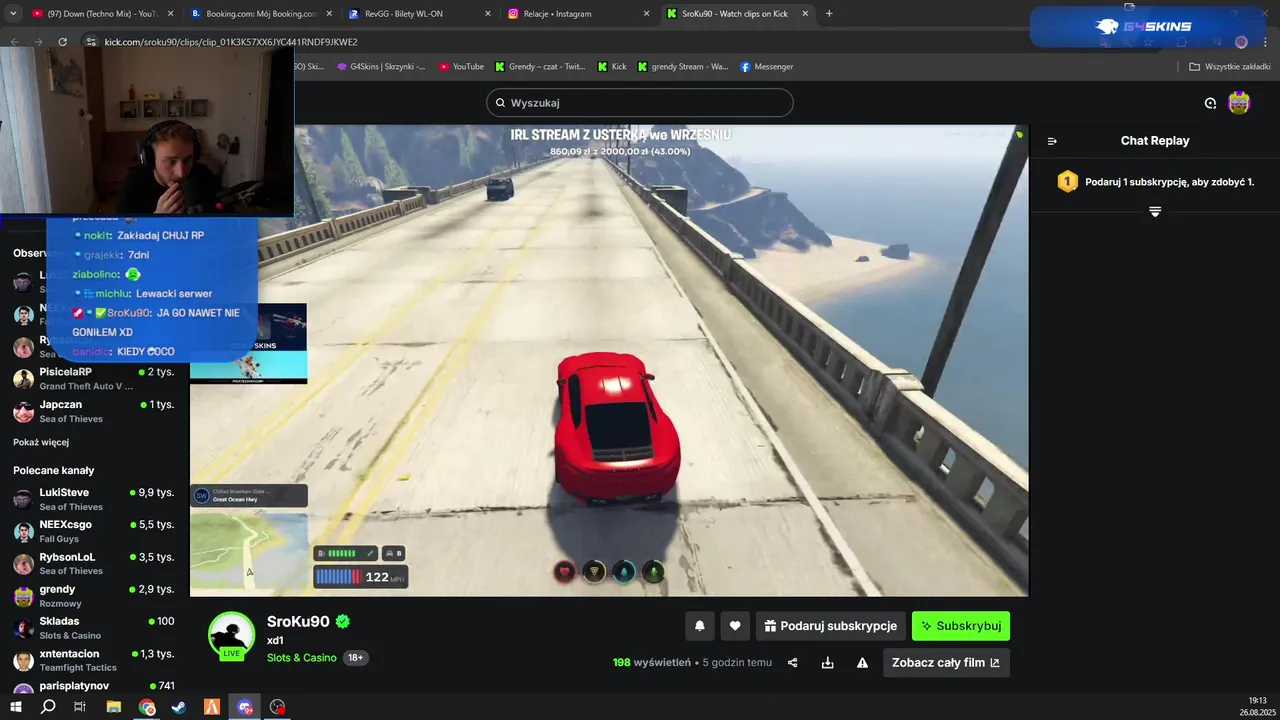Open the Skladas recommended channel
The image size is (1280, 720).
click(x=94, y=628)
